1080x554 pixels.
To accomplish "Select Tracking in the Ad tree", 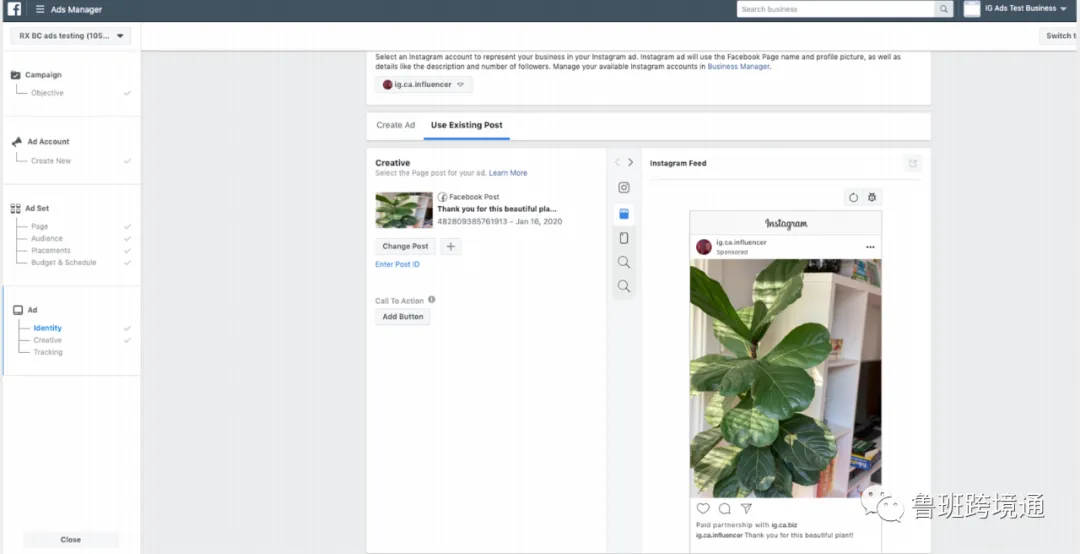I will 48,352.
